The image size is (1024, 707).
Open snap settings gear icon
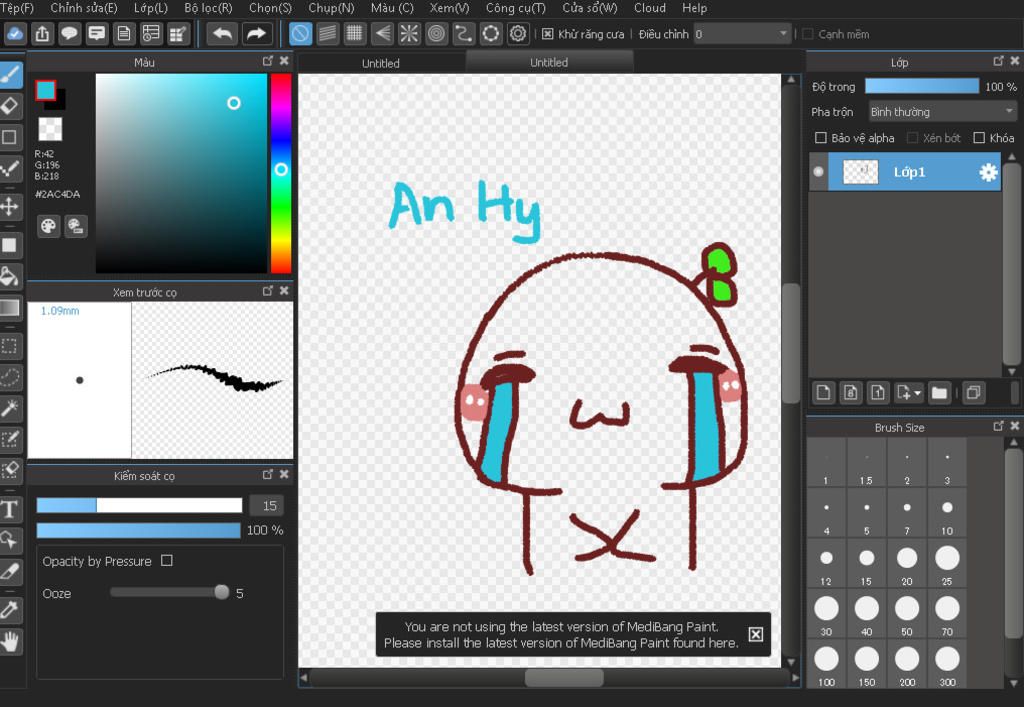pos(518,34)
